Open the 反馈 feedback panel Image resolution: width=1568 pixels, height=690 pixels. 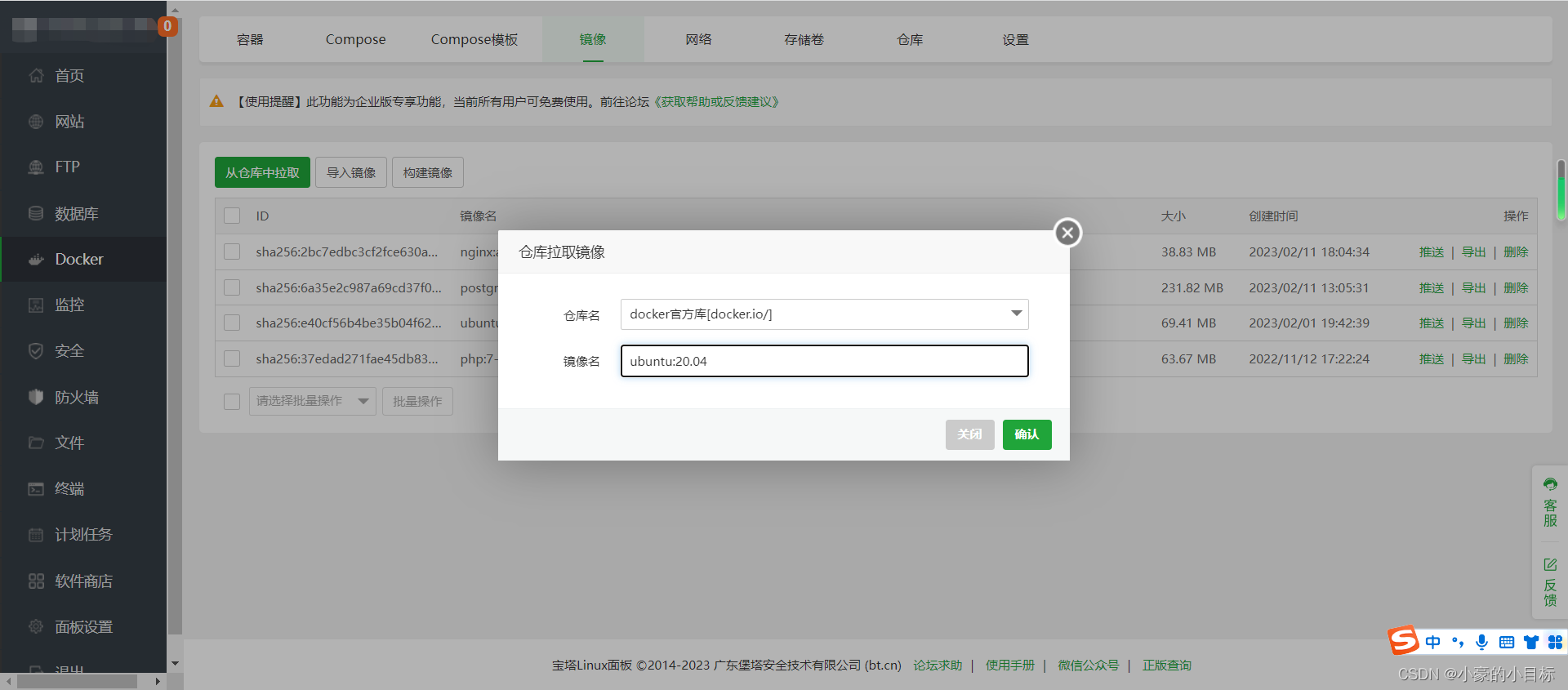[1550, 582]
